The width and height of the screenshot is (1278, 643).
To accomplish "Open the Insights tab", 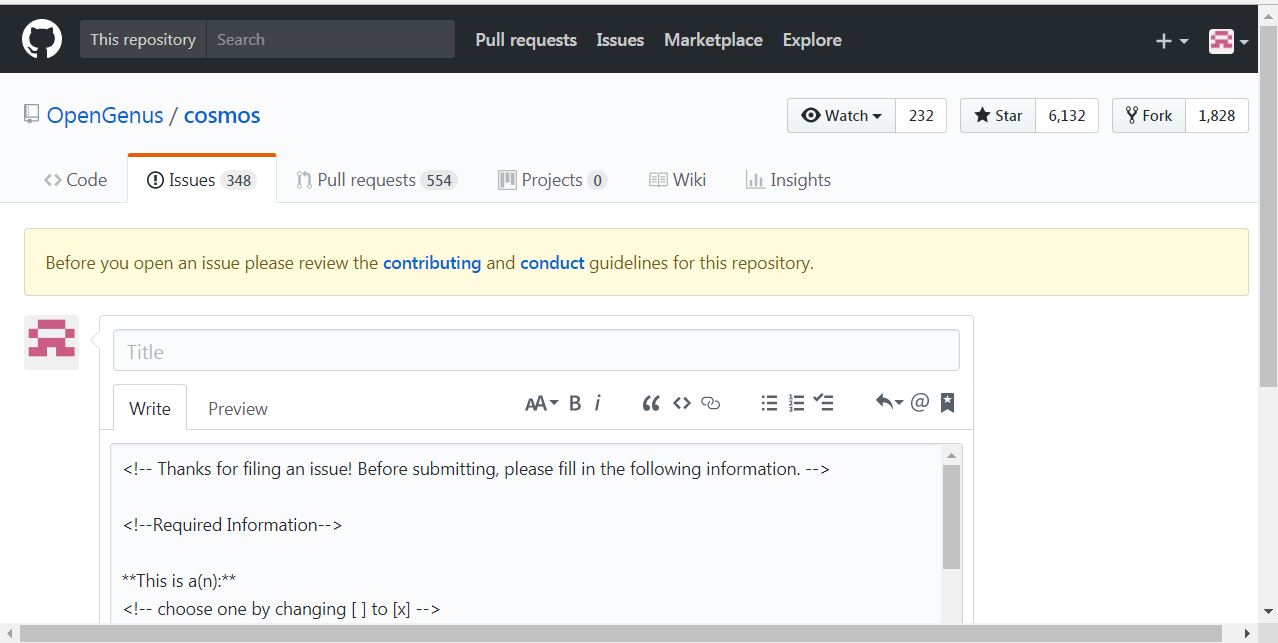I will [x=788, y=180].
